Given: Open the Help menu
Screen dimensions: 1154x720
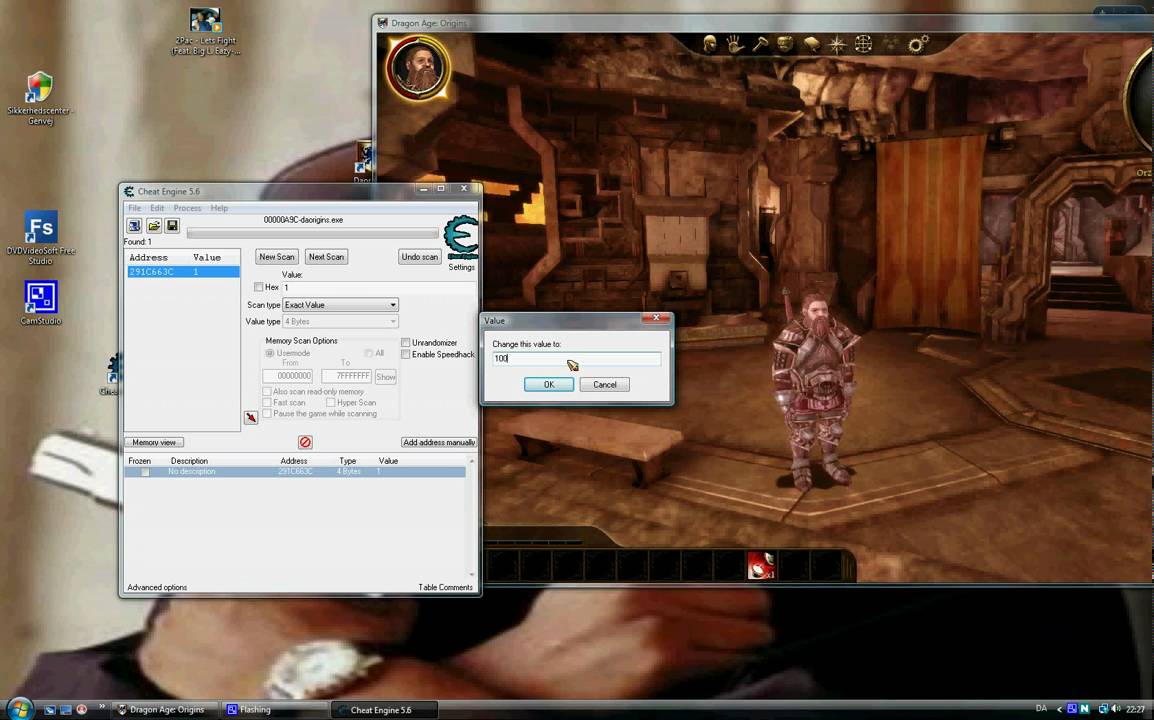Looking at the screenshot, I should click(x=219, y=208).
